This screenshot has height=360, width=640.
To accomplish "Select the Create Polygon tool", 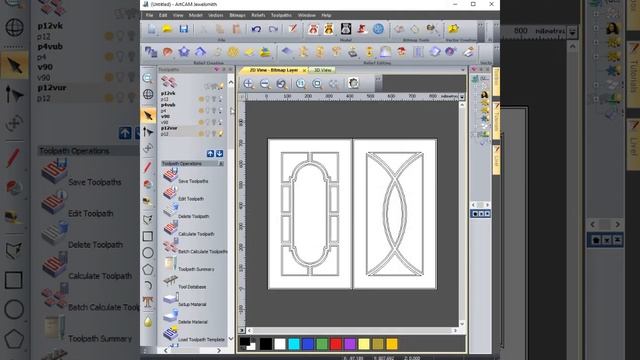I will point(148,269).
